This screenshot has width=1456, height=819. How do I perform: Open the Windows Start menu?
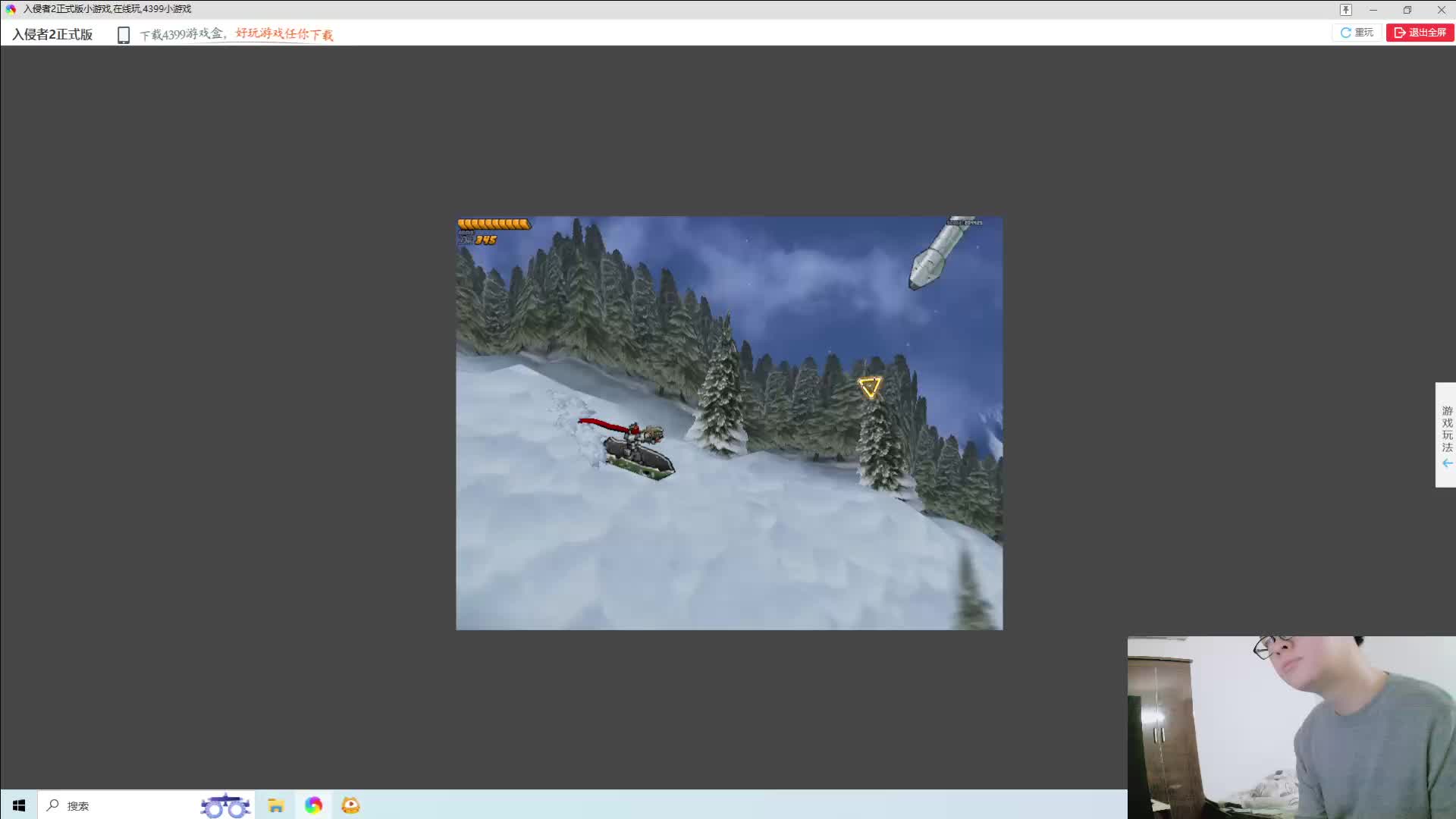(19, 805)
